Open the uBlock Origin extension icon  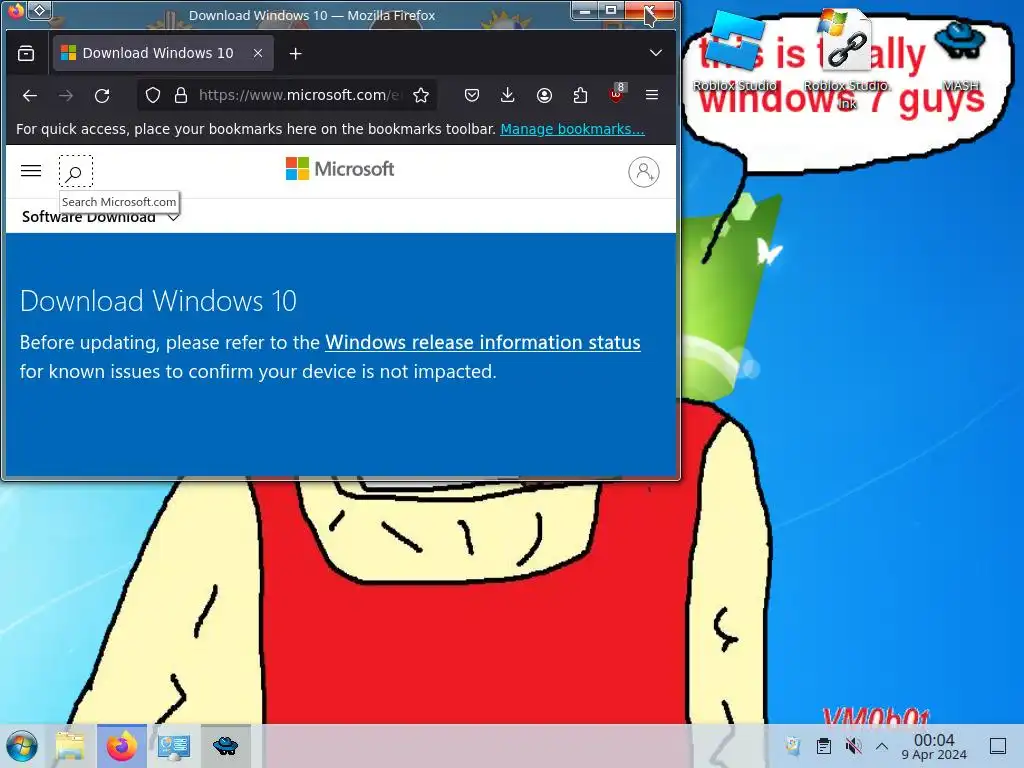[616, 95]
